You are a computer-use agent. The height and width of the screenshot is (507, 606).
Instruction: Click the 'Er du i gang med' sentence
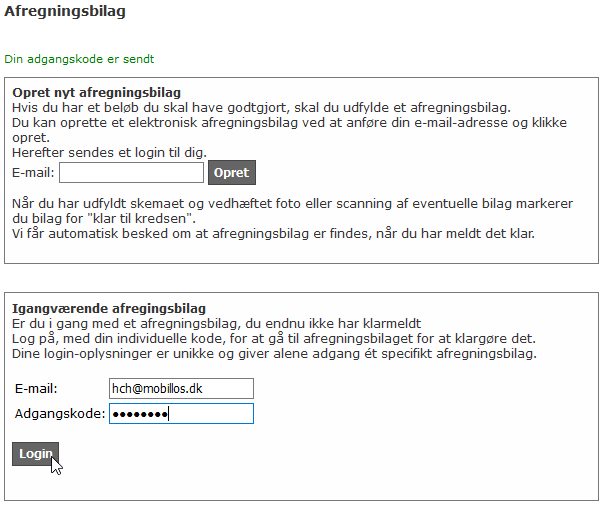pos(216,323)
